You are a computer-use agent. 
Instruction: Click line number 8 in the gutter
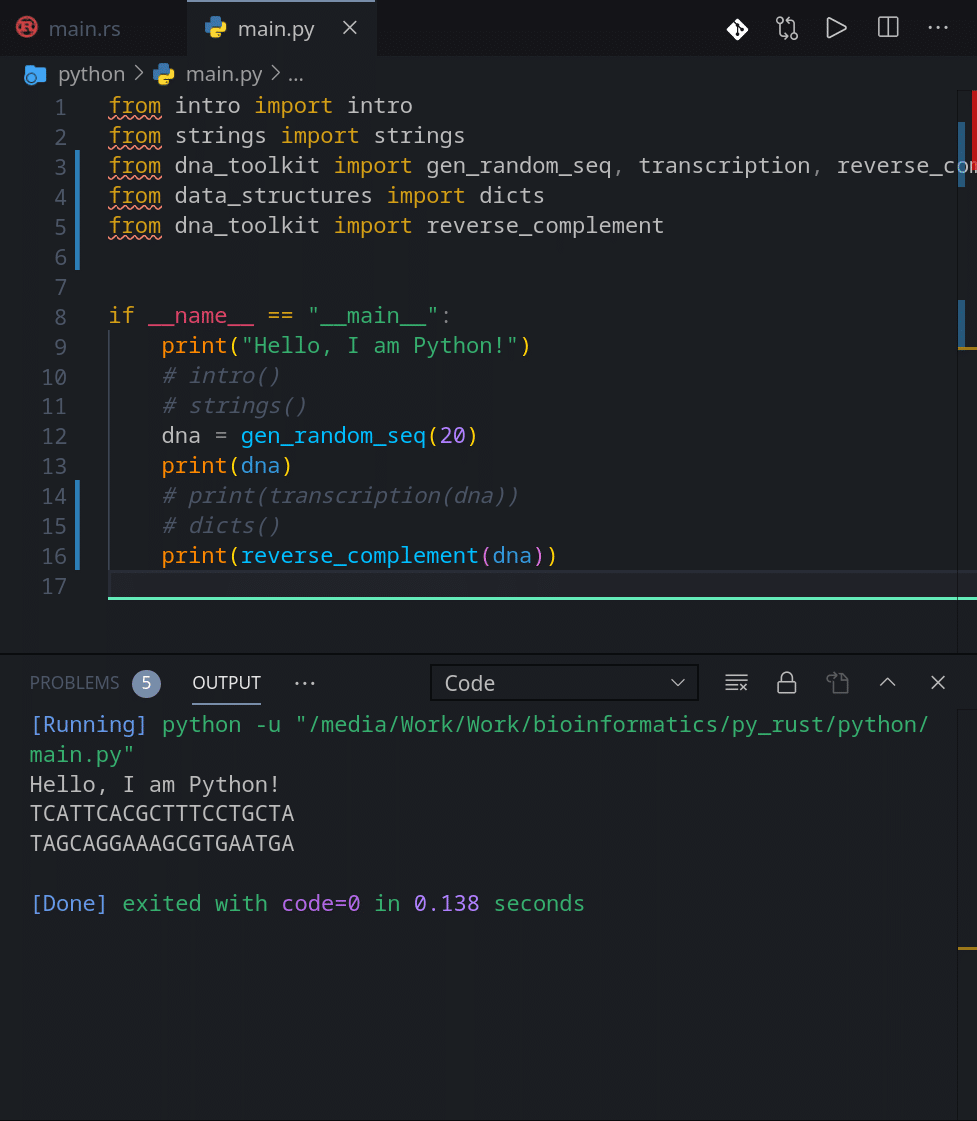point(61,317)
